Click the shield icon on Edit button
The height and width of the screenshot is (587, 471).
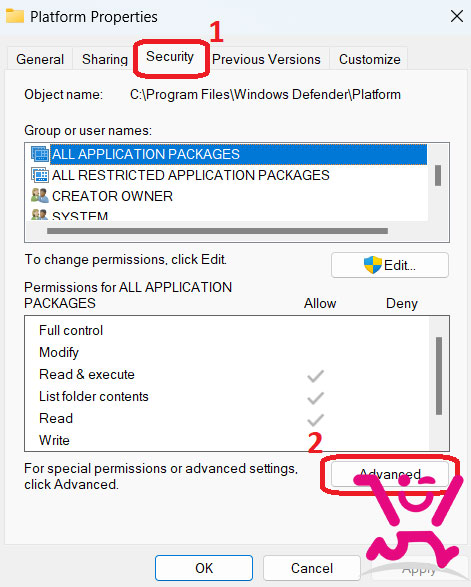coord(373,265)
